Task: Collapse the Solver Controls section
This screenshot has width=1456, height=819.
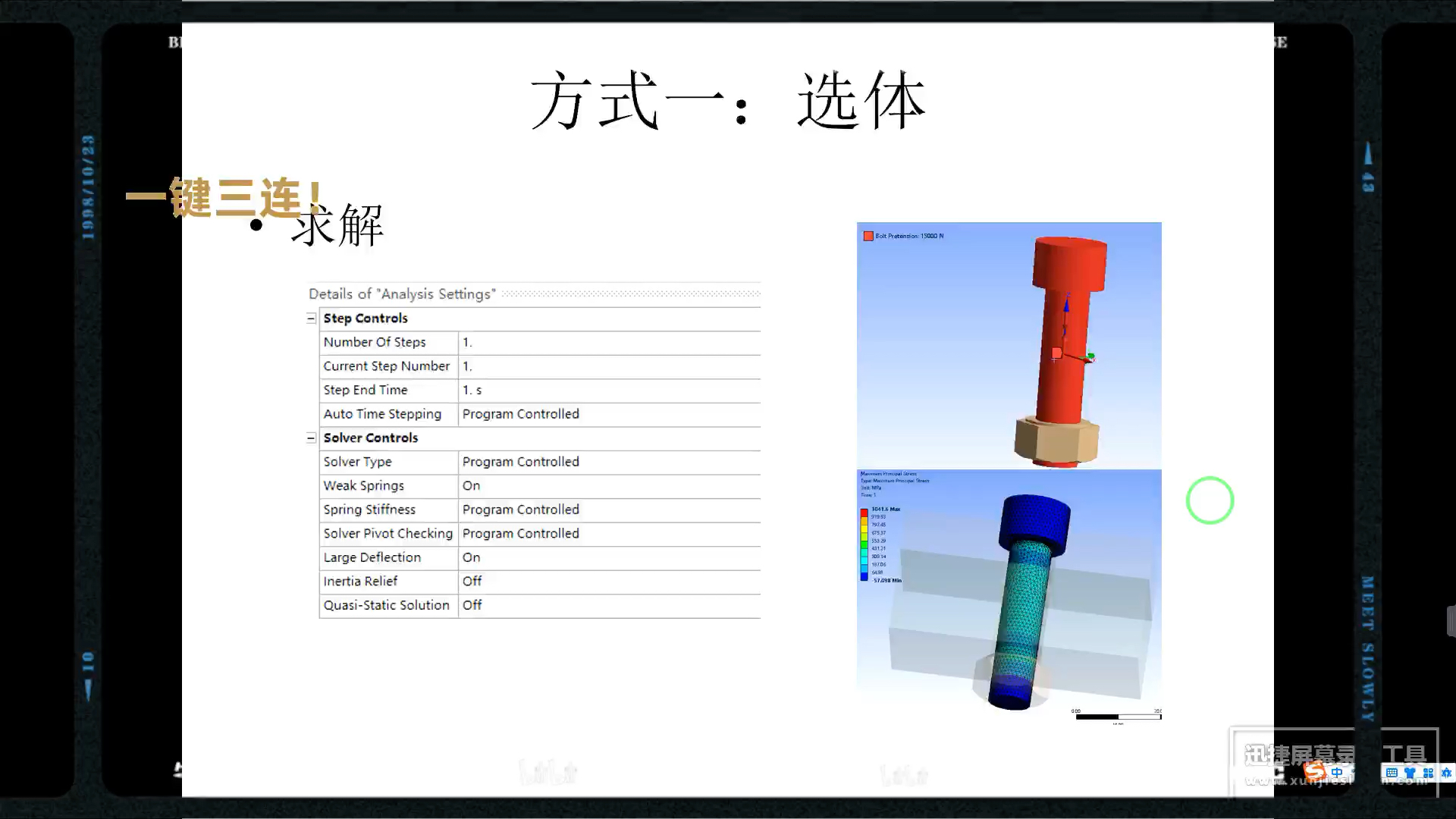Action: tap(311, 438)
